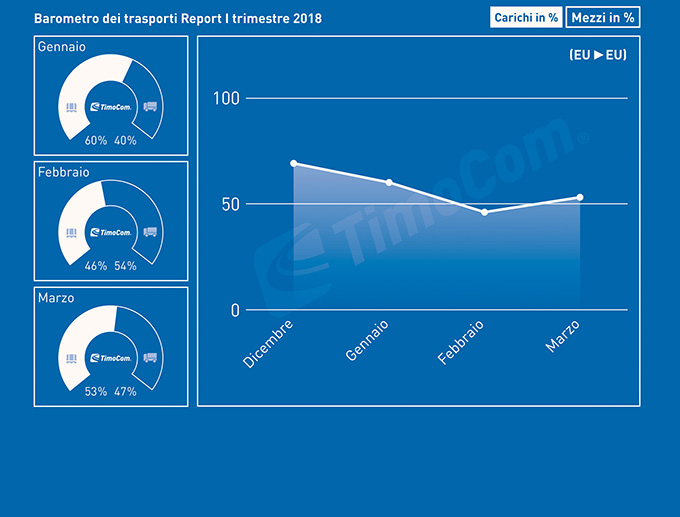This screenshot has height=517, width=680.
Task: Click the TimoCom logo in the Gennaio gauge
Action: click(111, 107)
